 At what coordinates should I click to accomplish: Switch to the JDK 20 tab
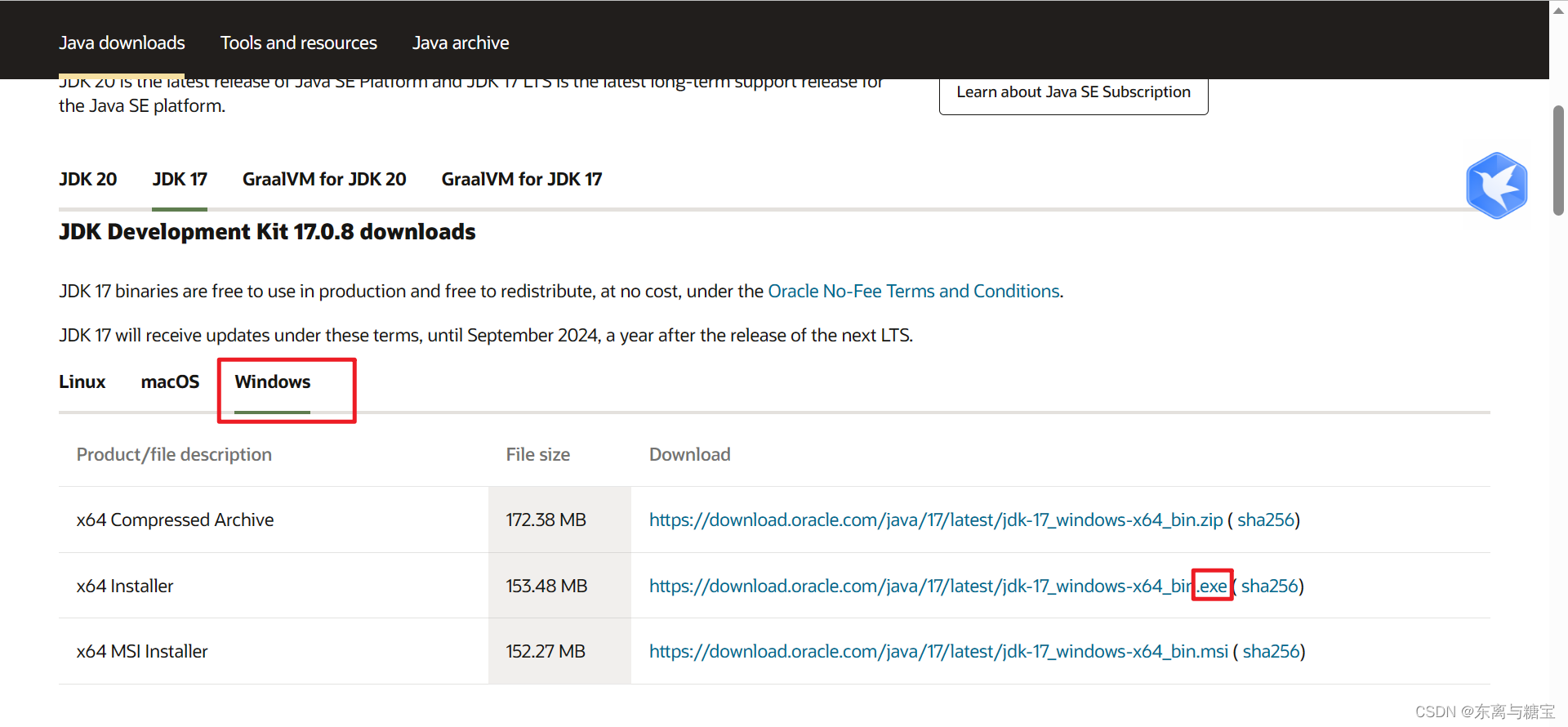coord(88,179)
